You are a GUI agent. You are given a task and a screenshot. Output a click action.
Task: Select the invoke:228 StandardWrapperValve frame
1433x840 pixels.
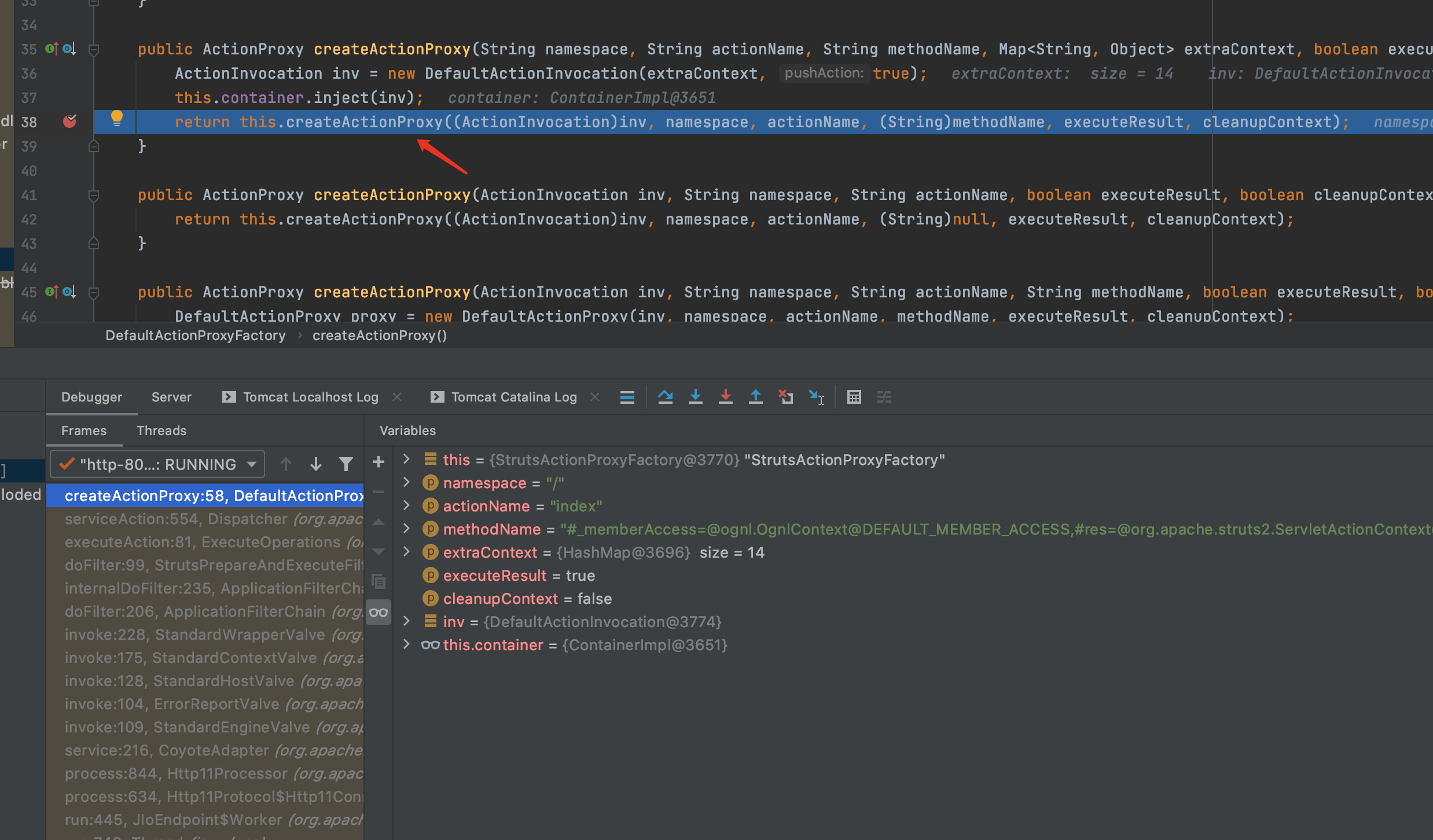(x=205, y=634)
